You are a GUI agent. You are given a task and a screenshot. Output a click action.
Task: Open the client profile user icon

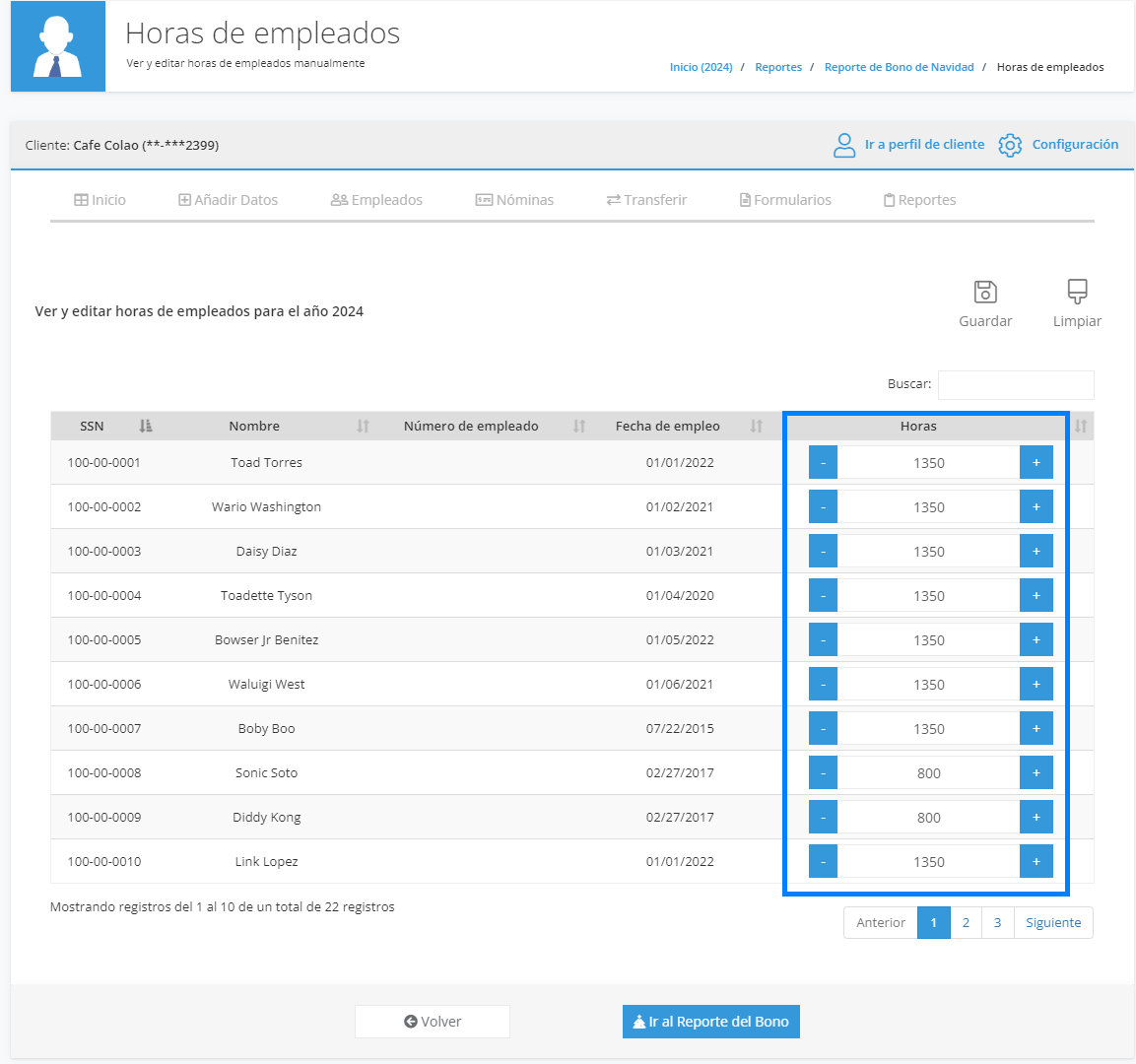(844, 145)
